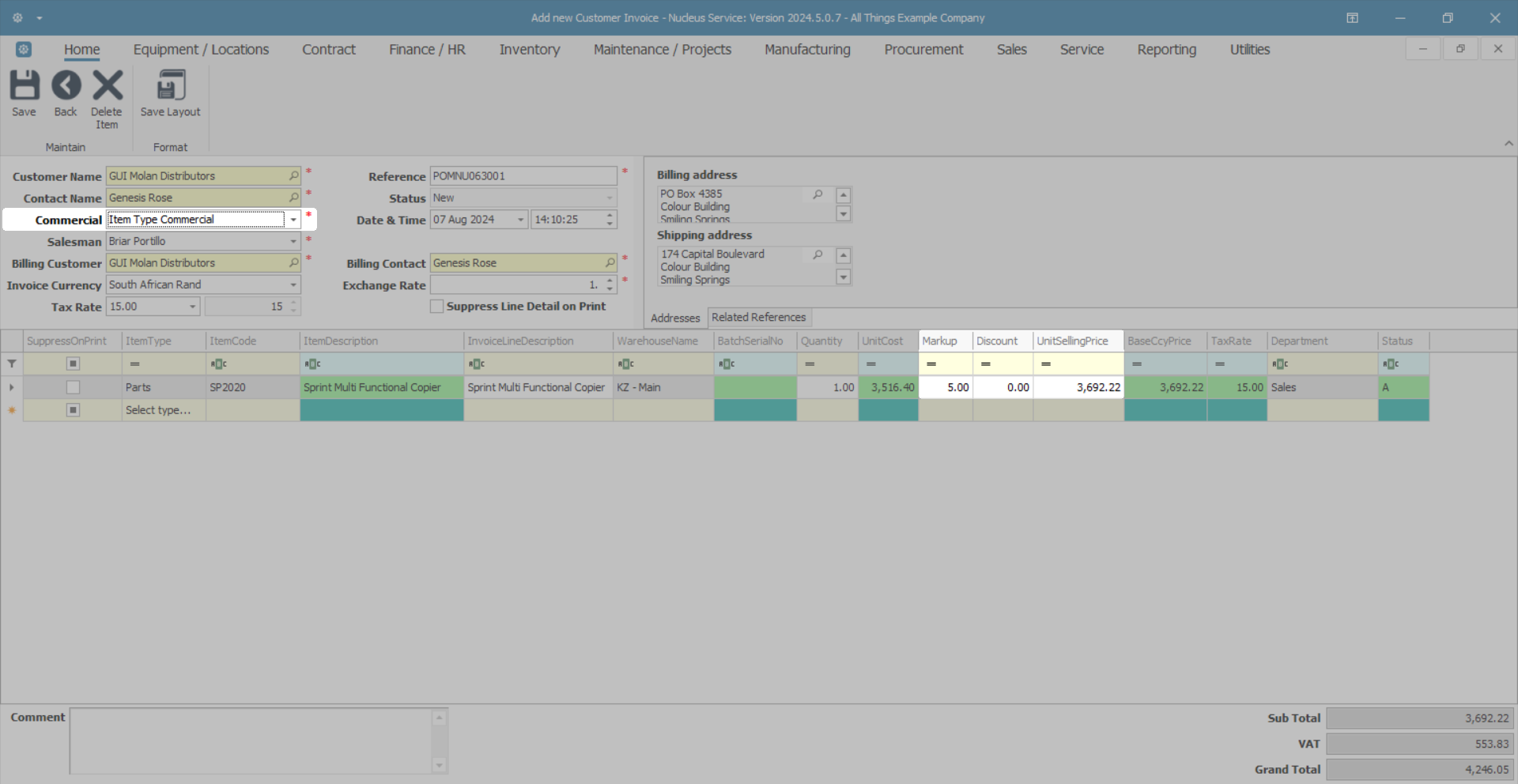
Task: Click the time field 14:10:25
Action: (x=568, y=220)
